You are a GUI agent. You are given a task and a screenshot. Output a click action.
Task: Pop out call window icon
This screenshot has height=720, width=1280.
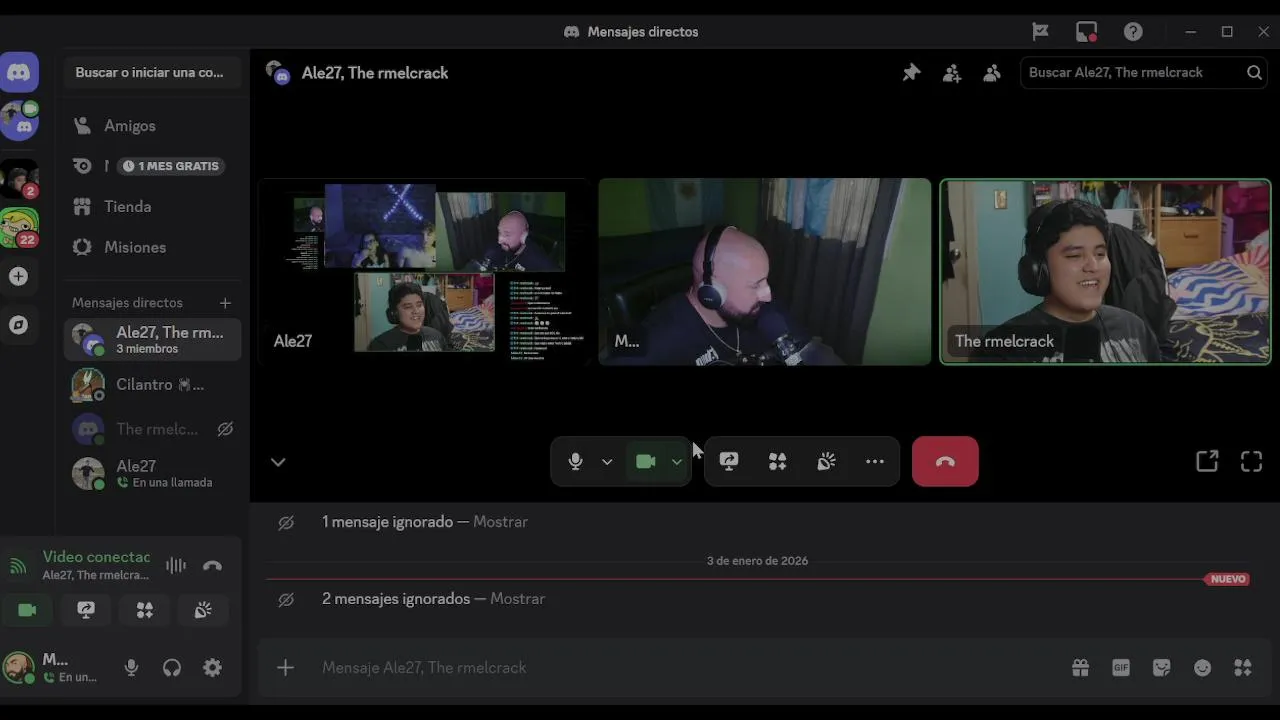(x=1207, y=461)
